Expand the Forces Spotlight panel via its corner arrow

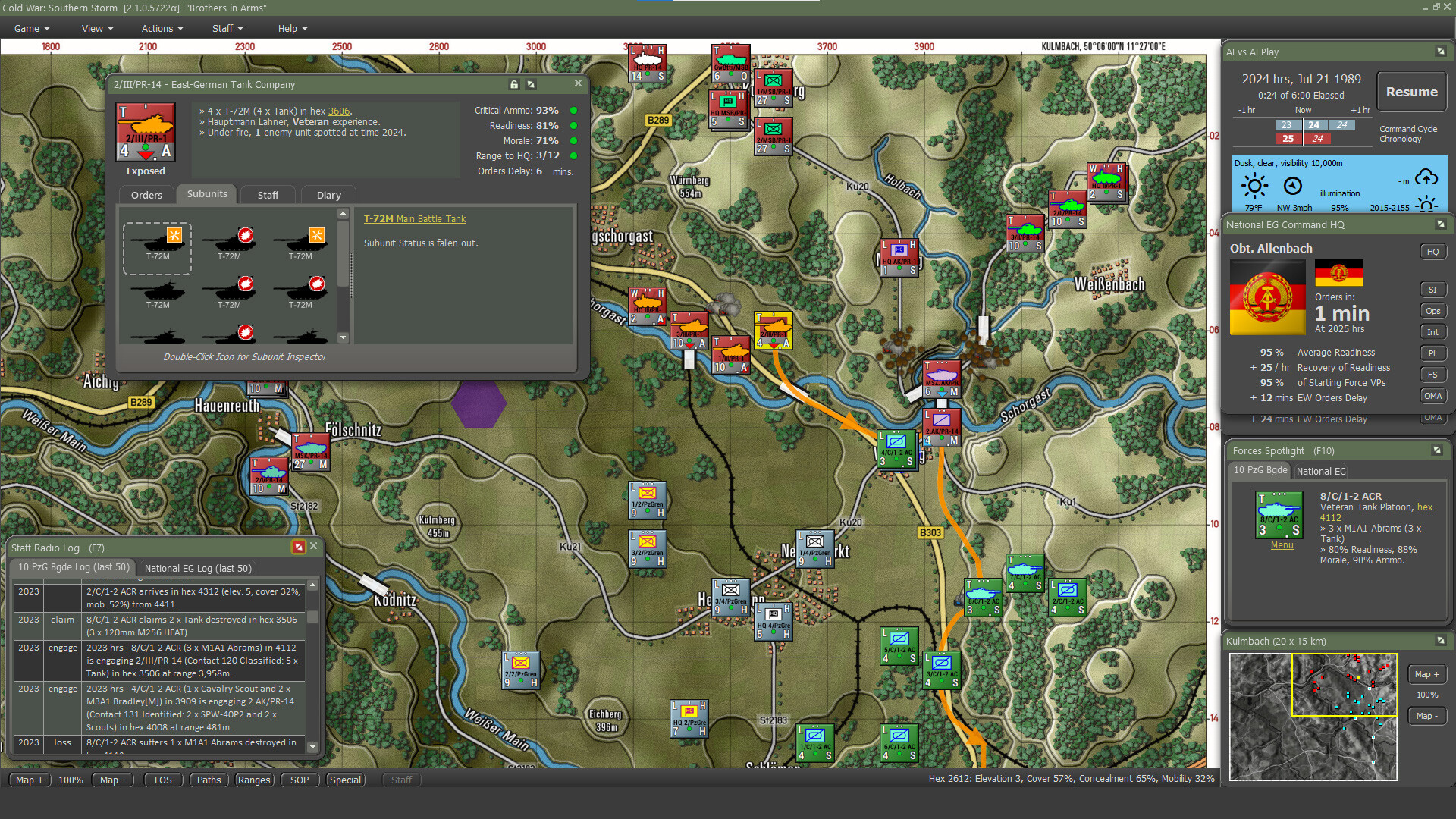coord(1437,450)
